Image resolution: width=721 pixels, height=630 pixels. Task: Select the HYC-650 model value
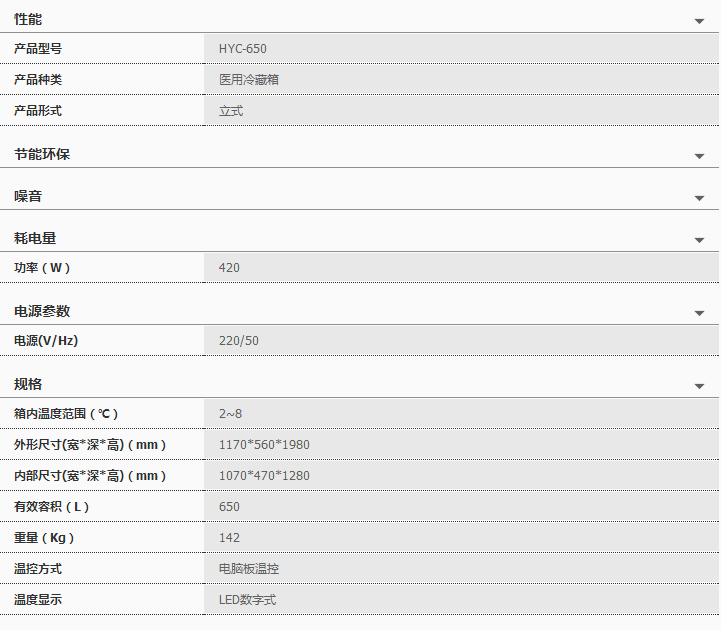click(243, 49)
